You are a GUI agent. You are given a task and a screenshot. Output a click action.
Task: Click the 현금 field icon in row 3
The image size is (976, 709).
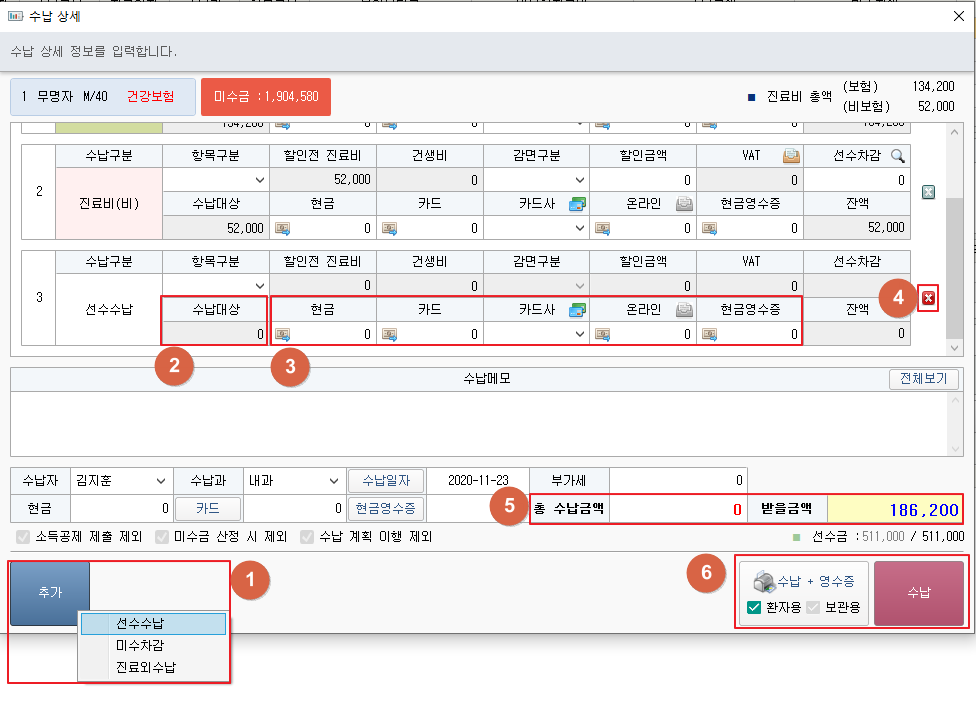(x=282, y=335)
